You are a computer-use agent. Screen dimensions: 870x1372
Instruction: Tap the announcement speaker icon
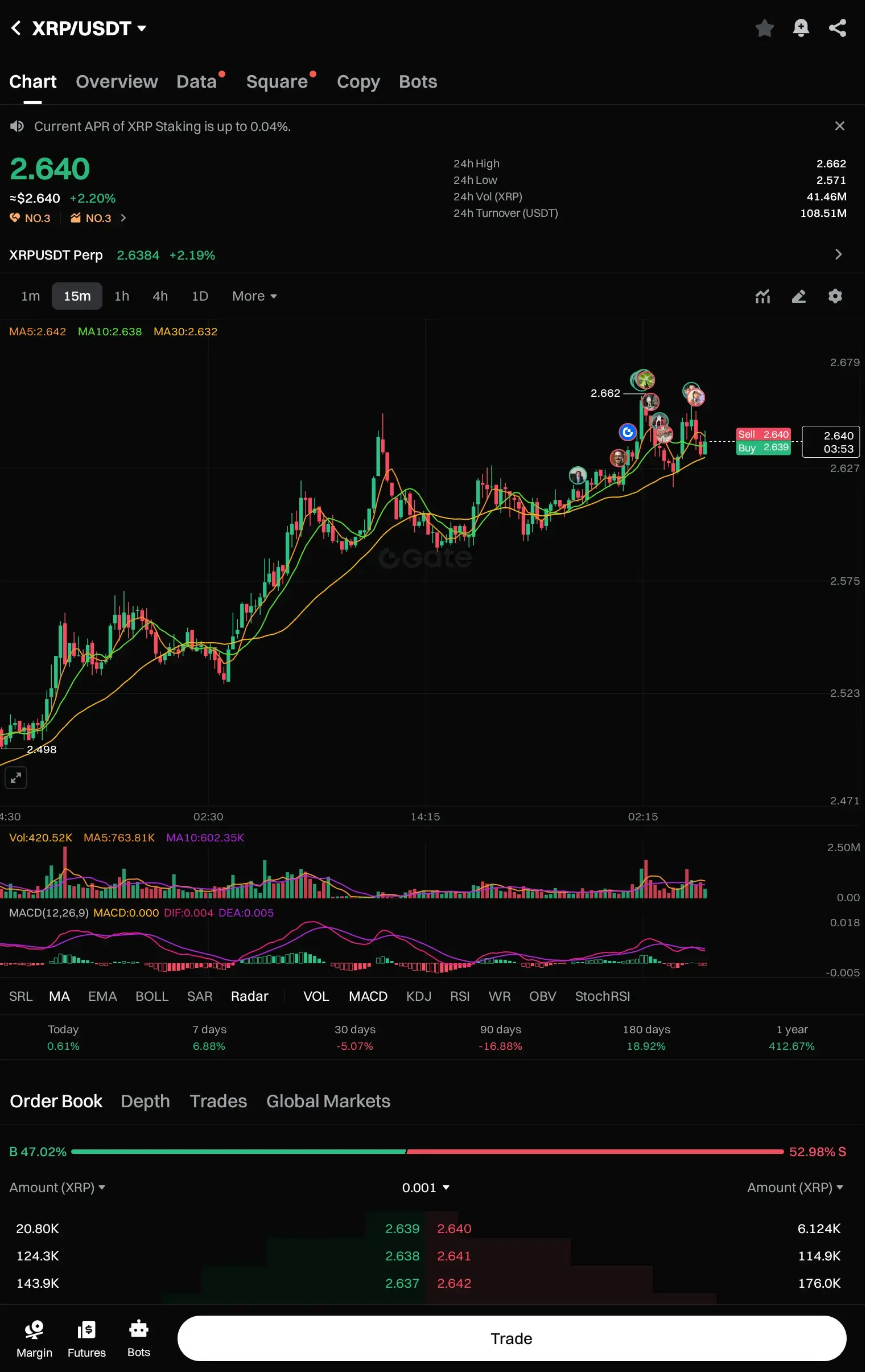pyautogui.click(x=17, y=126)
